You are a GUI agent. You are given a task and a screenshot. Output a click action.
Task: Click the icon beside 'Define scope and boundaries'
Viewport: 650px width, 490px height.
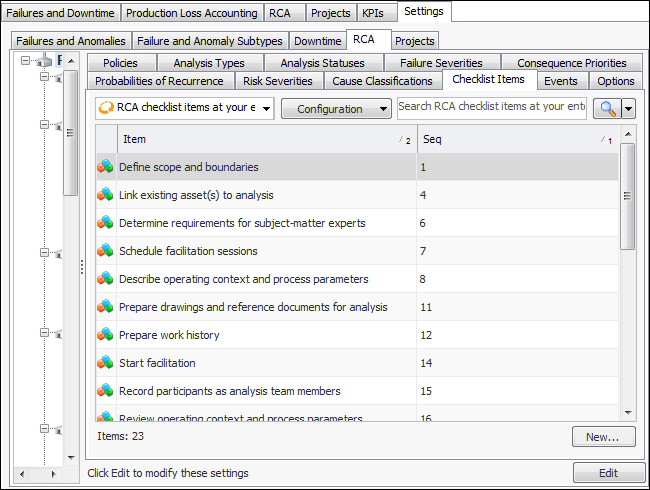point(105,167)
